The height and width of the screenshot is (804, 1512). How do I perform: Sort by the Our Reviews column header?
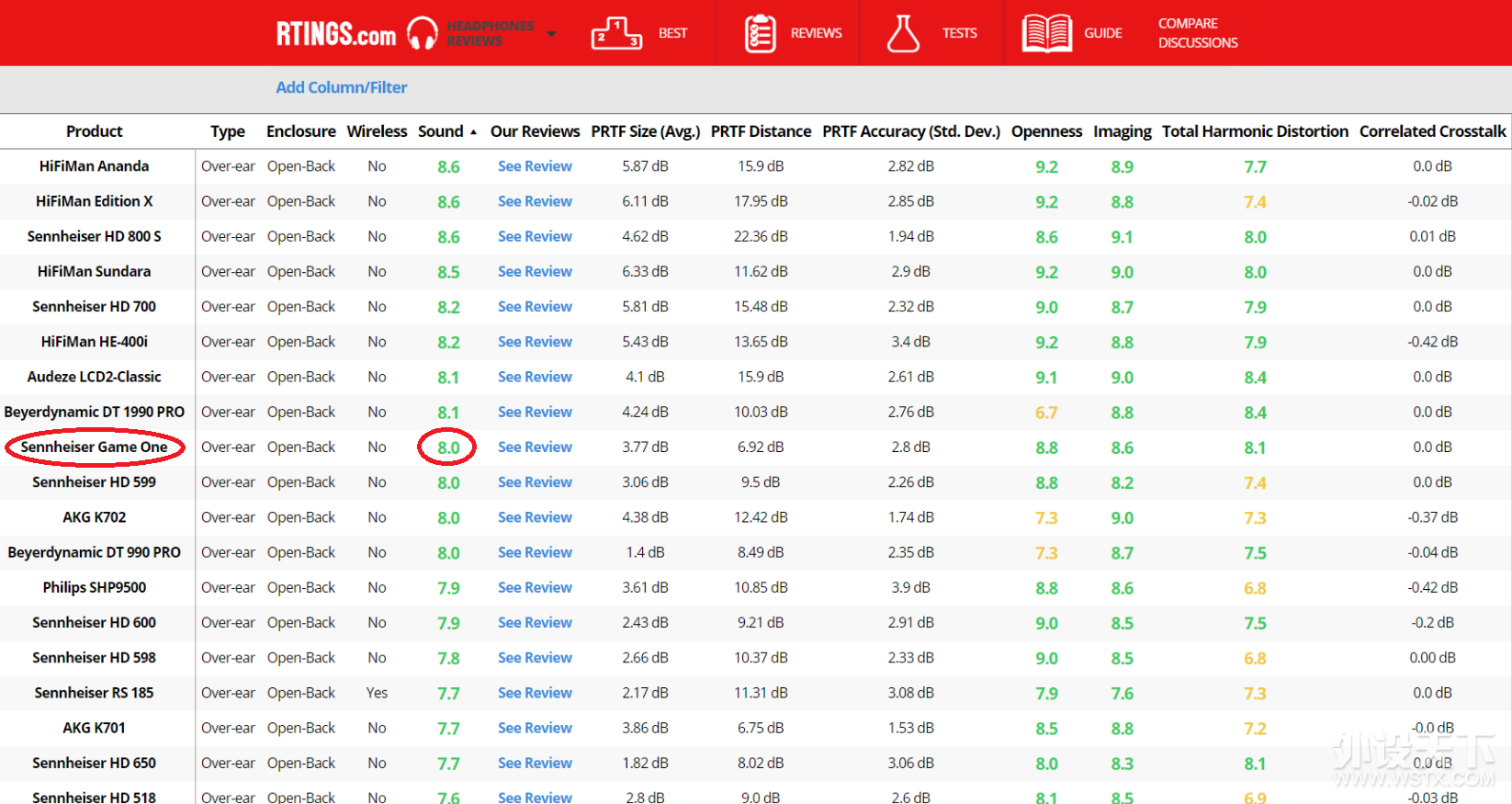[536, 131]
